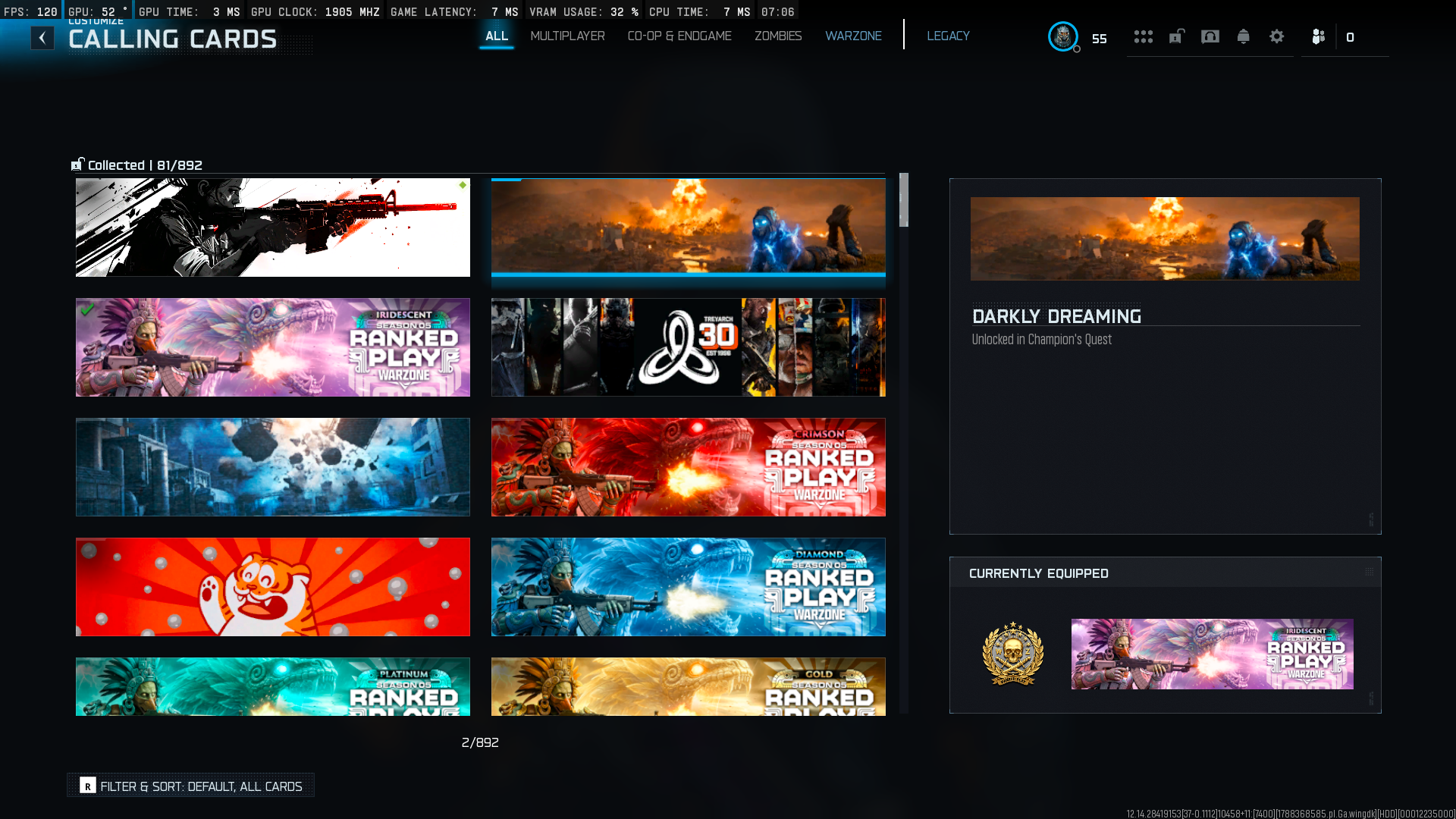1456x819 pixels.
Task: Select the Diamond Ranked Play Warzone card
Action: 689,587
